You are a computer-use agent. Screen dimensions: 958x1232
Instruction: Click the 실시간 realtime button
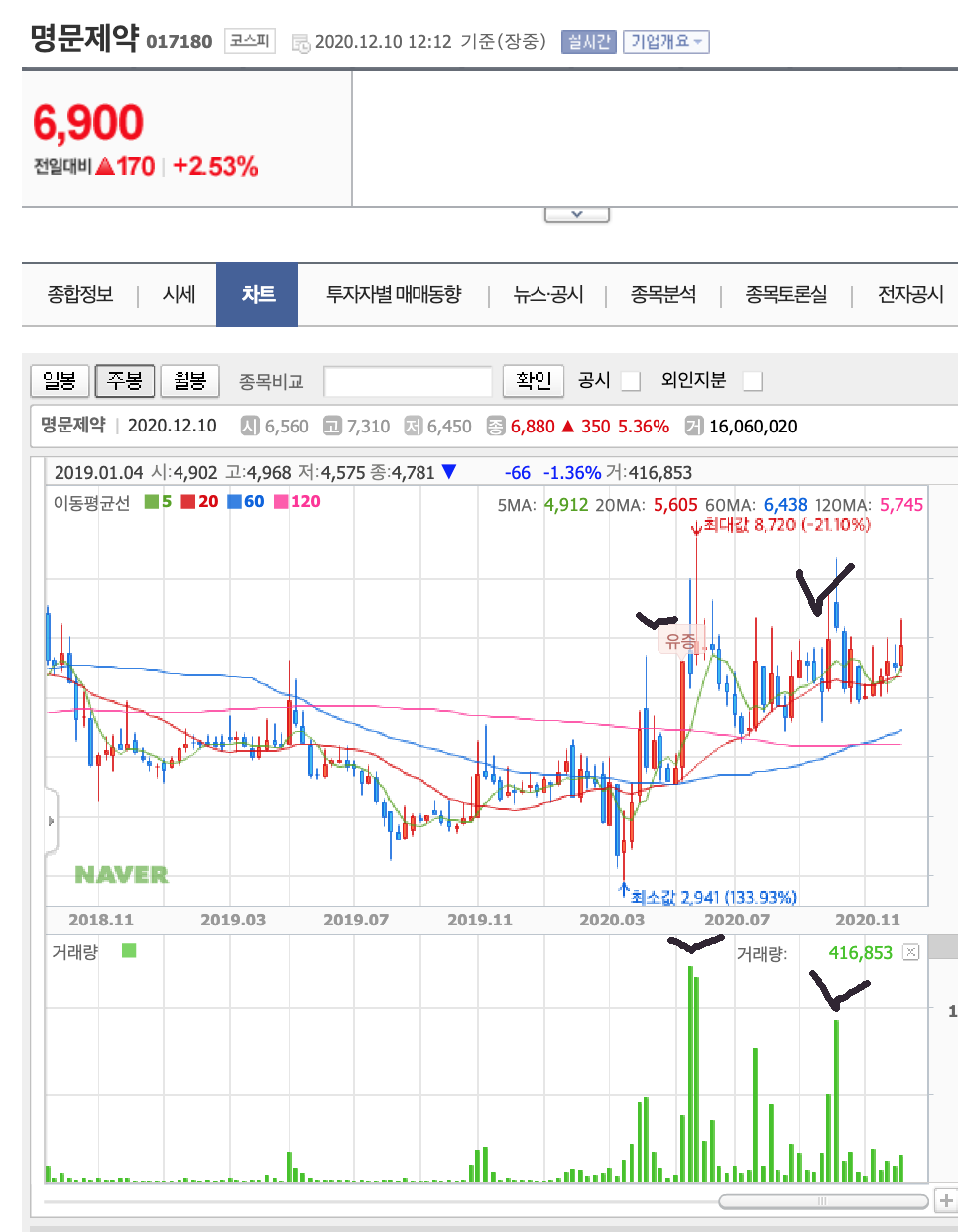pyautogui.click(x=588, y=42)
